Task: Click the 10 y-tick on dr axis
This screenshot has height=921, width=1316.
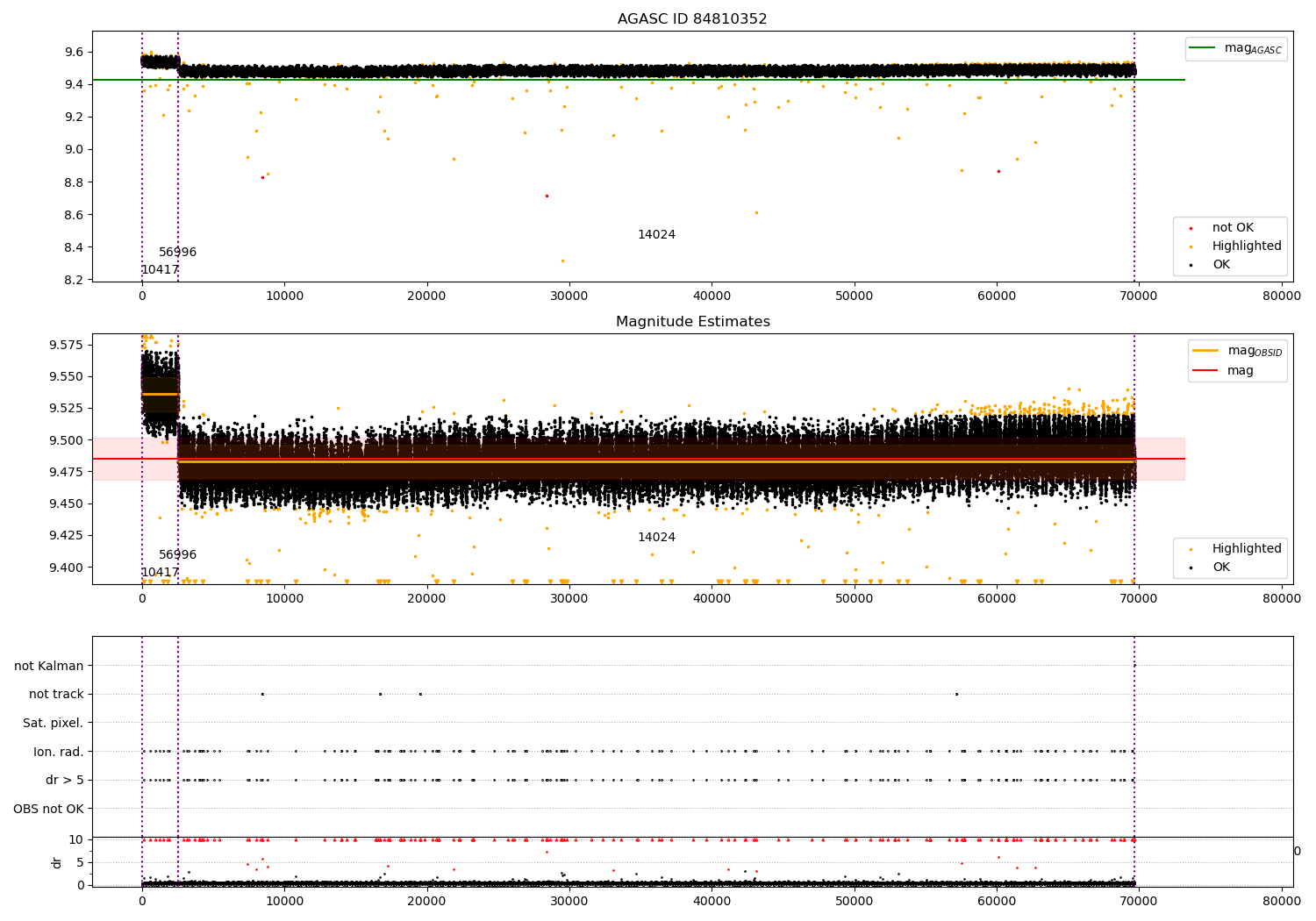Action: 76,840
